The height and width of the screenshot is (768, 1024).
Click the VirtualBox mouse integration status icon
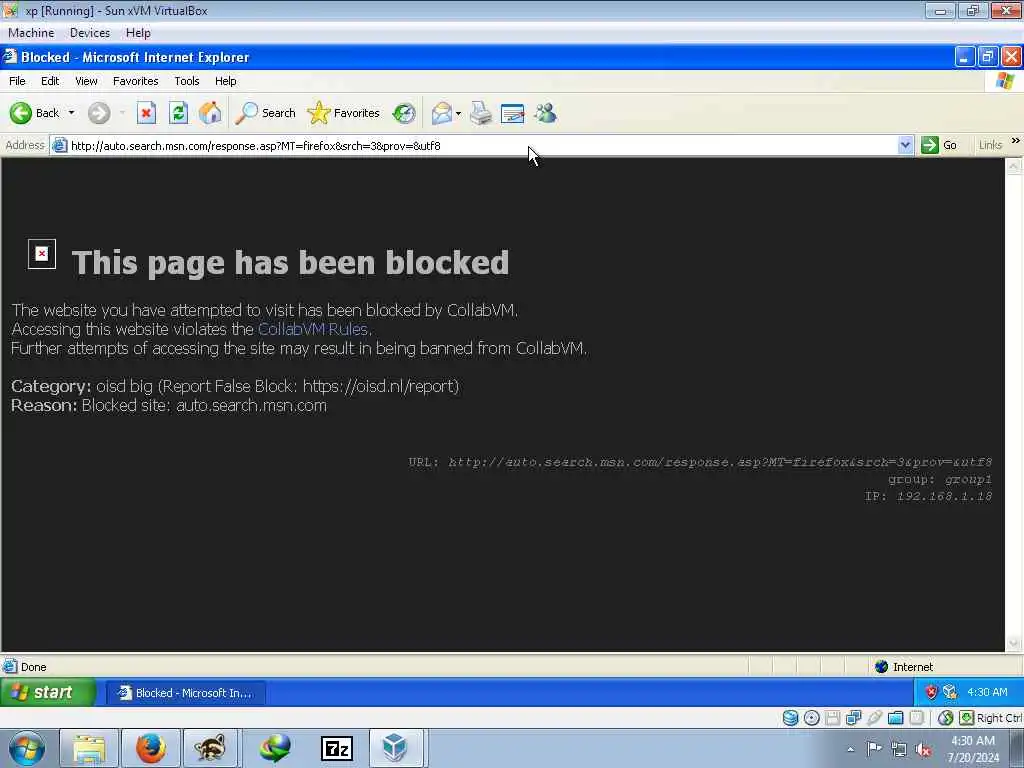coord(946,718)
